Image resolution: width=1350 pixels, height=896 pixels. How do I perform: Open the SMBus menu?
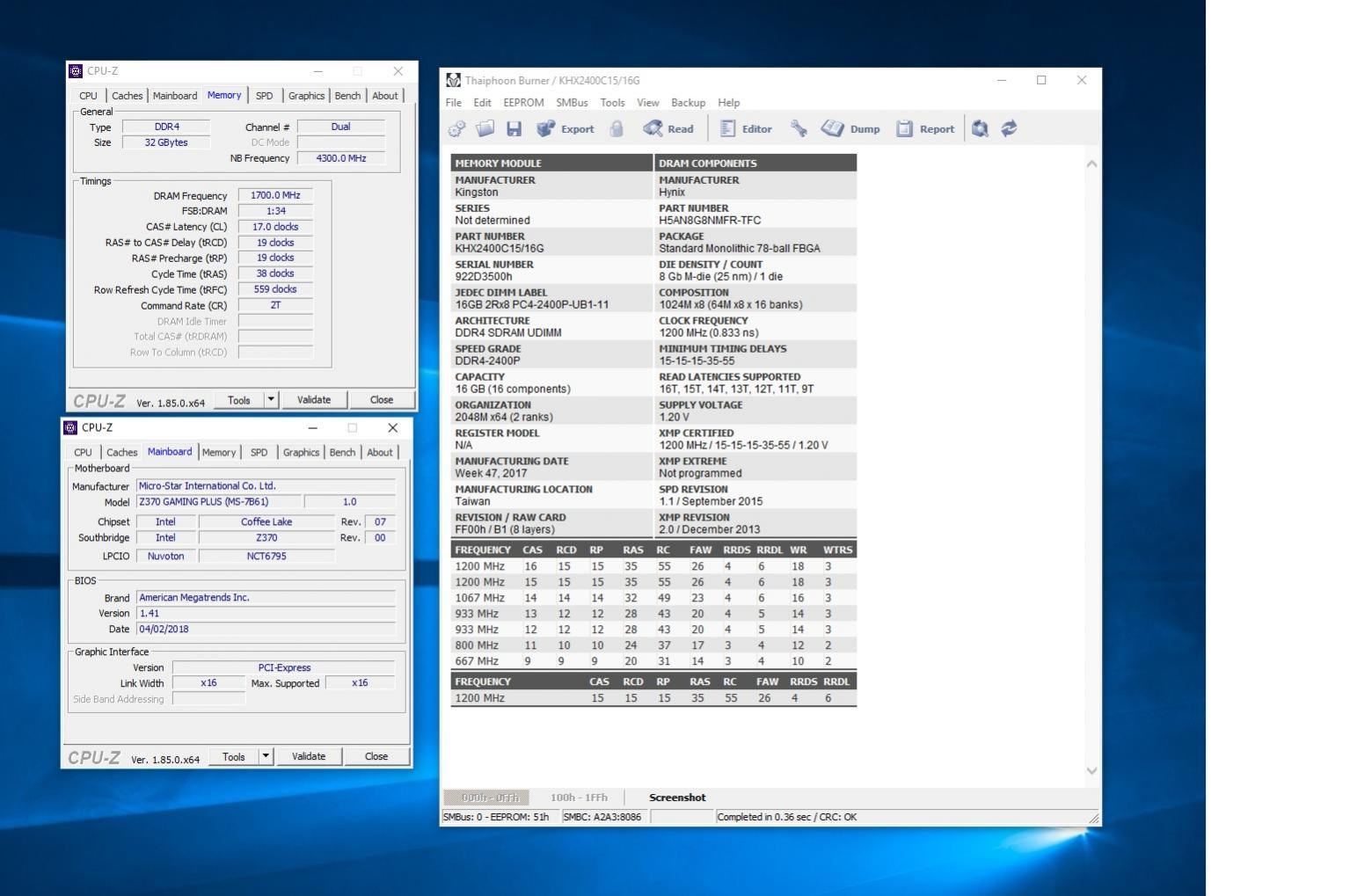(x=572, y=103)
